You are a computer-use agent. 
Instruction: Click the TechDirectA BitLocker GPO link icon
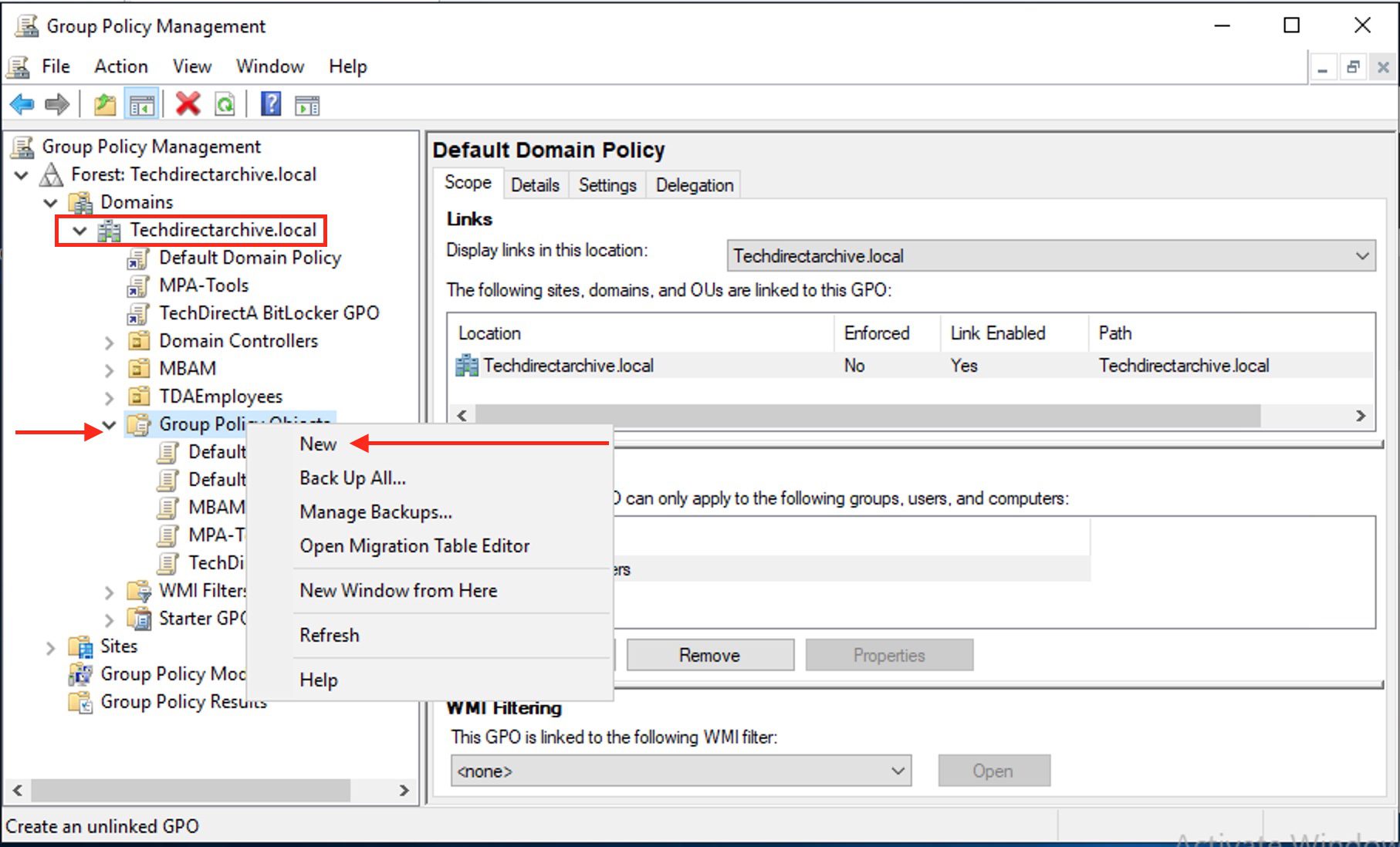[x=137, y=314]
